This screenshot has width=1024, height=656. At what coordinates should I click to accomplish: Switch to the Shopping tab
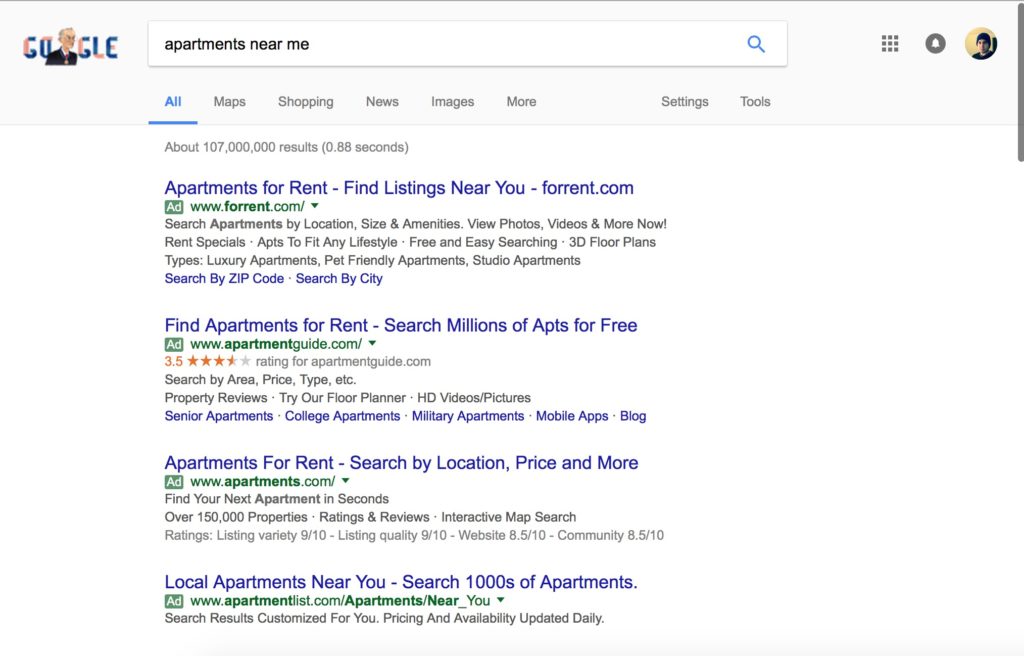306,101
